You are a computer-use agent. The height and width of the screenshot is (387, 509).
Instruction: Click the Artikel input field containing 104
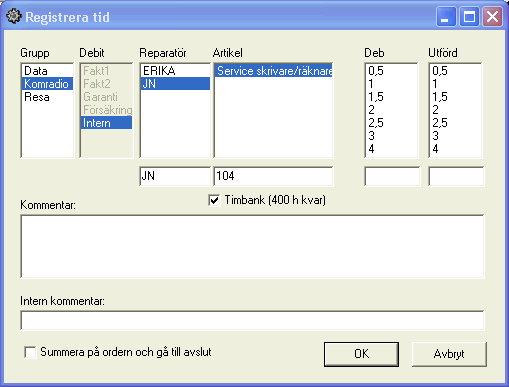point(273,176)
